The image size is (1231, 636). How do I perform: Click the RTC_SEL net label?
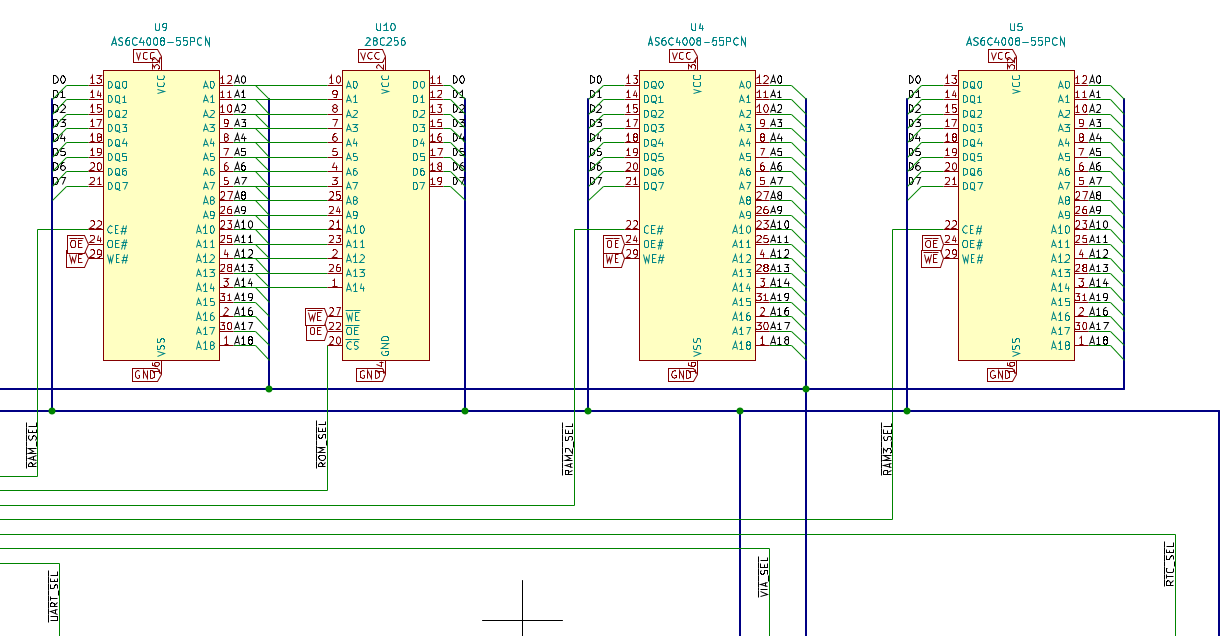(1169, 565)
